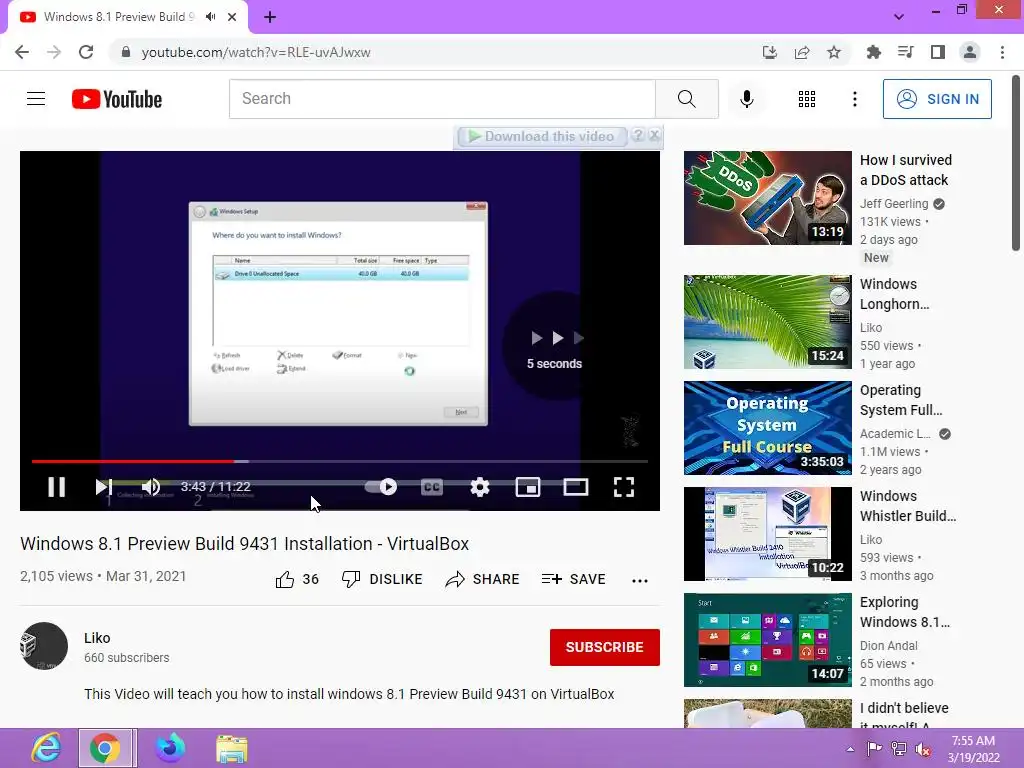
Task: Switch to miniplayer mode
Action: pos(528,487)
